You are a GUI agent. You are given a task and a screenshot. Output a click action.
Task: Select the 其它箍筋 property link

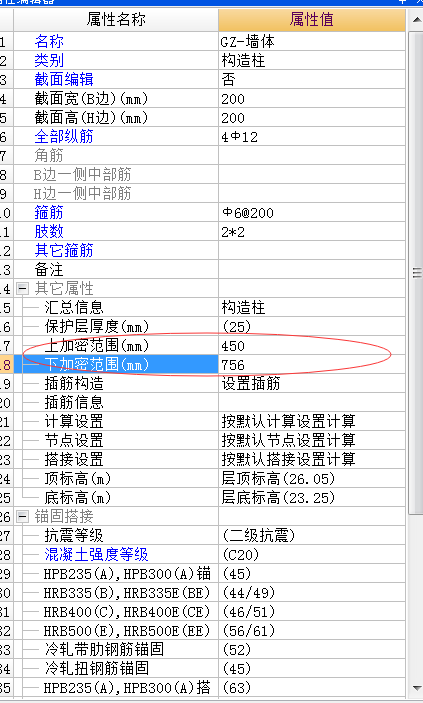(64, 250)
